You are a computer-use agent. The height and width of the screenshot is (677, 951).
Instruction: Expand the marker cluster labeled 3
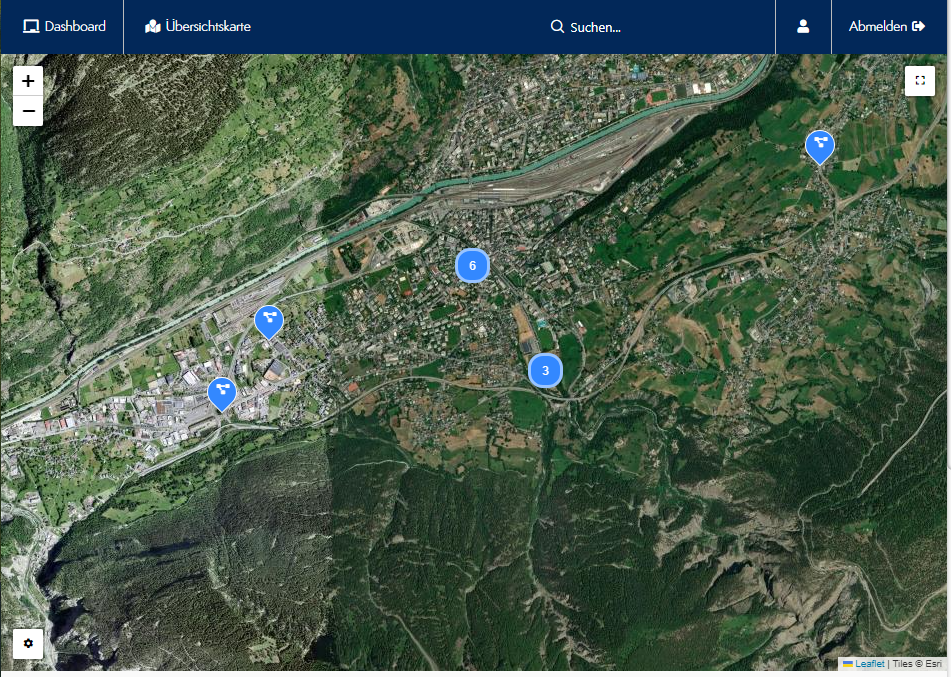[x=545, y=370]
